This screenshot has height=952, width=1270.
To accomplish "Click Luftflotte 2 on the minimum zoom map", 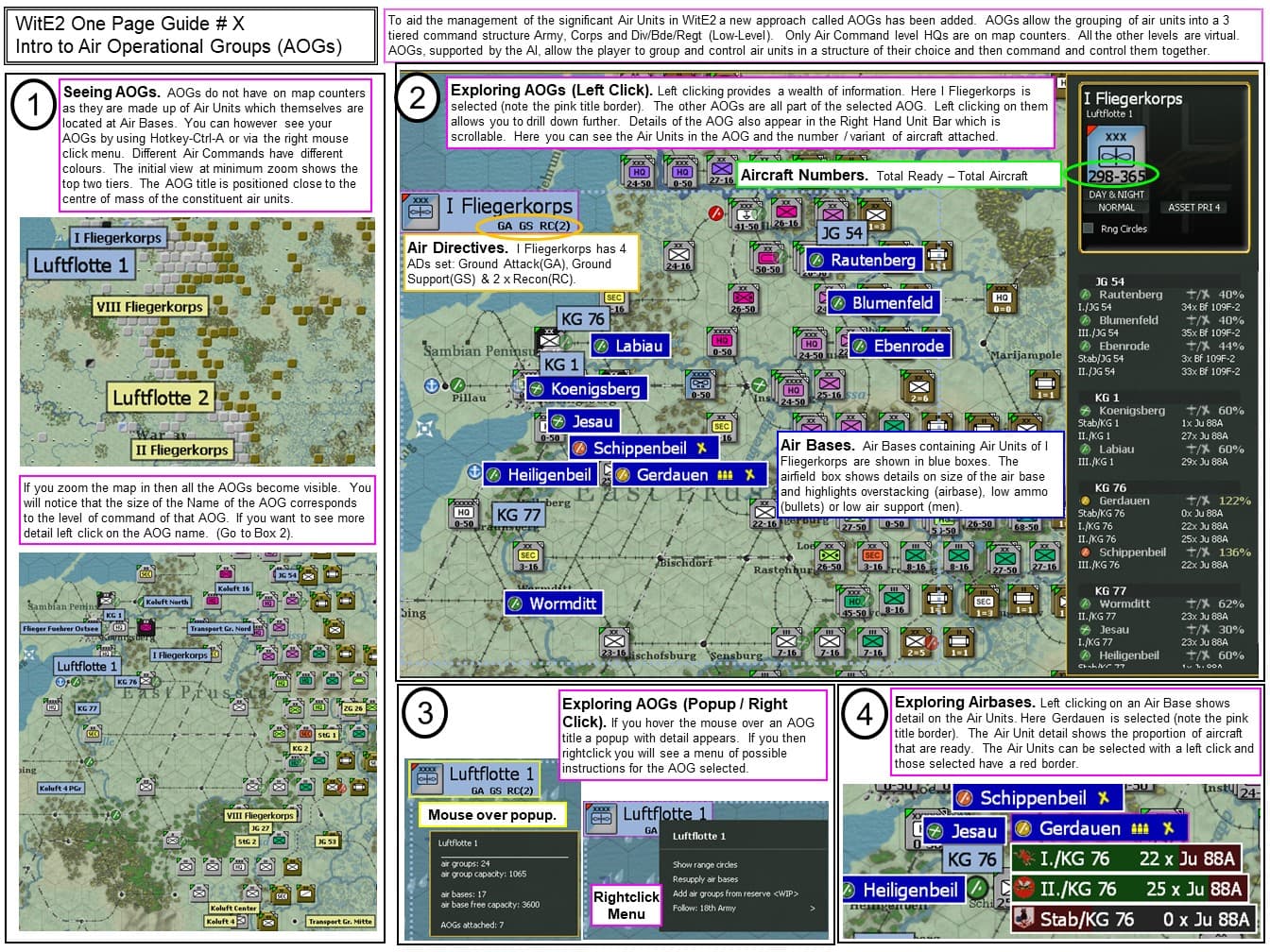I will 161,398.
